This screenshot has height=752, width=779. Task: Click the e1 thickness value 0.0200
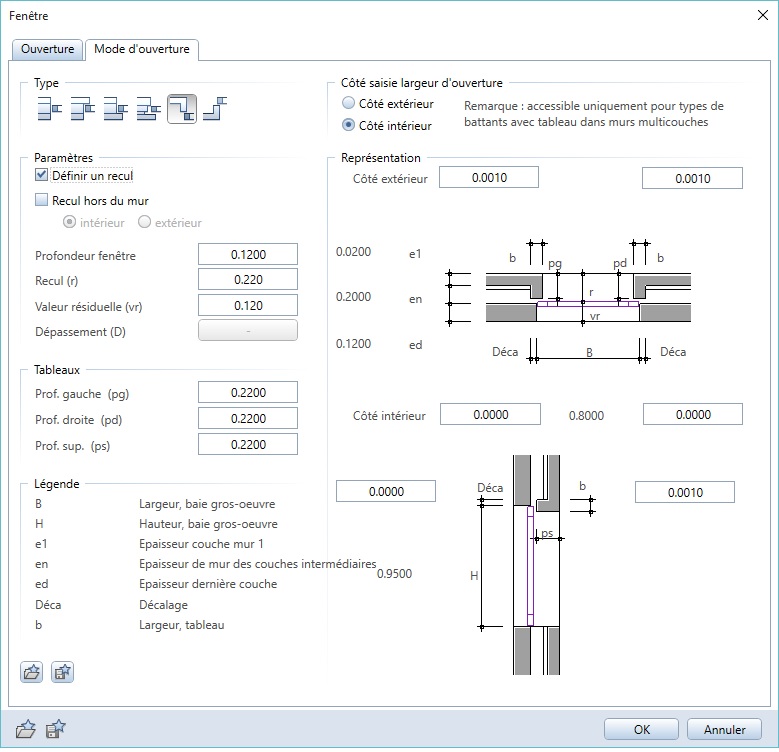[353, 252]
